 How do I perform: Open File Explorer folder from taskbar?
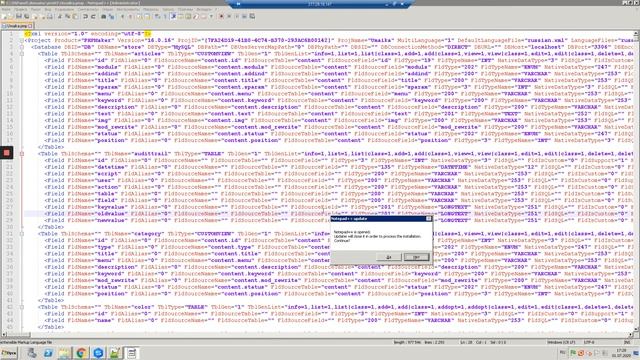click(x=64, y=353)
